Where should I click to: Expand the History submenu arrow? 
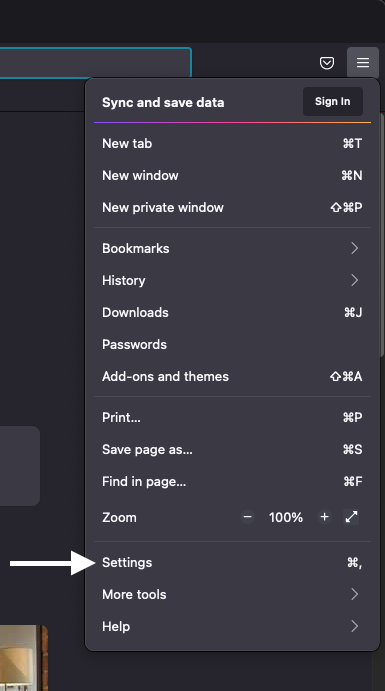[355, 280]
